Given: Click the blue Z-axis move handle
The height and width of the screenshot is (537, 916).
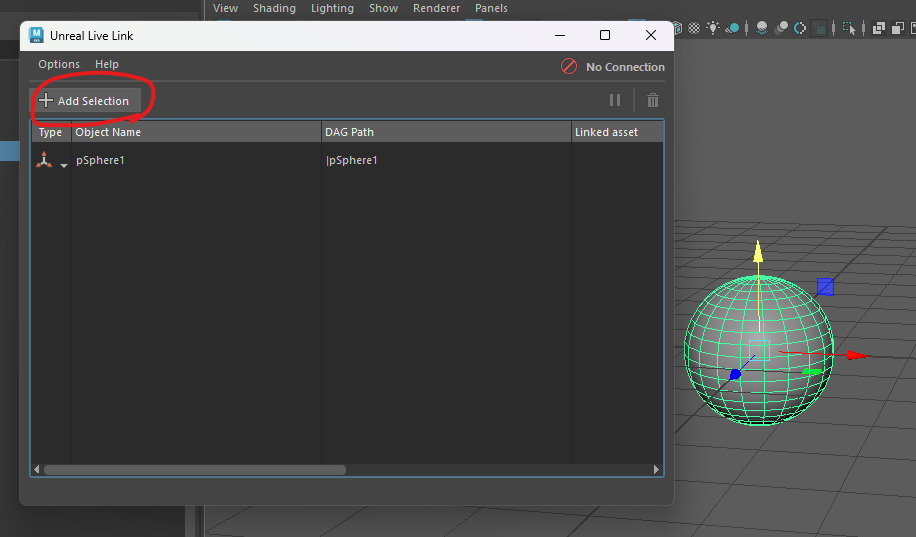Looking at the screenshot, I should point(735,374).
